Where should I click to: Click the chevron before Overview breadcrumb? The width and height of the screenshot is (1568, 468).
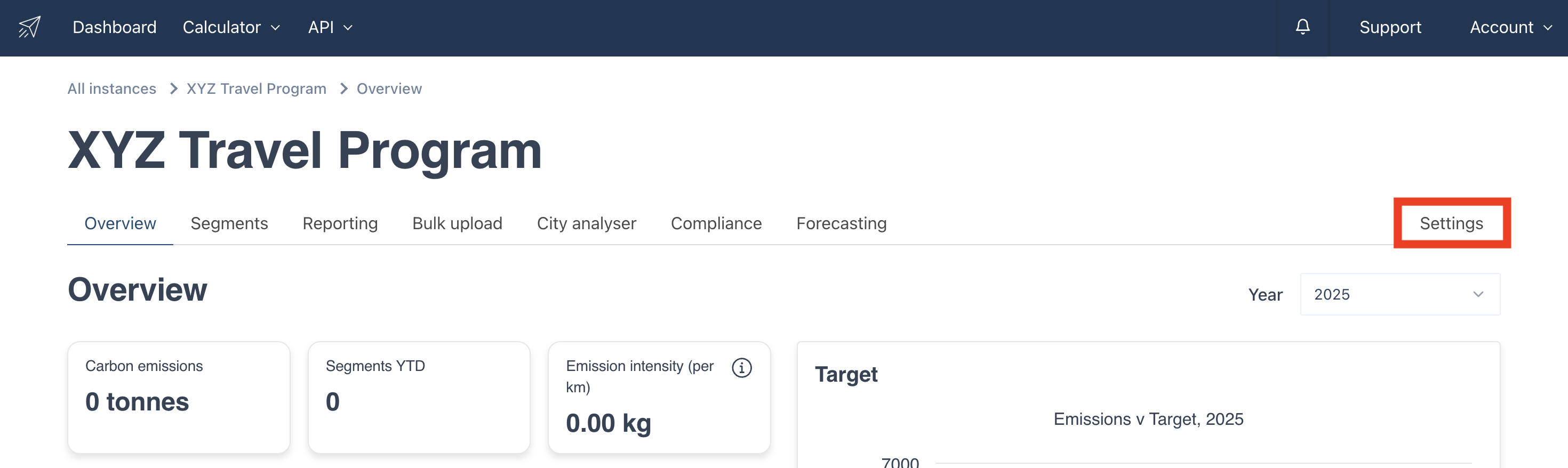point(344,89)
